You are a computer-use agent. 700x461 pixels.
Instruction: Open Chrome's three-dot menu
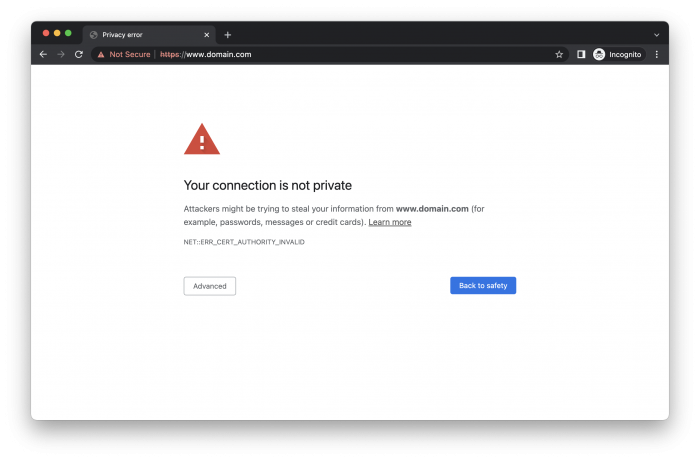pos(657,54)
